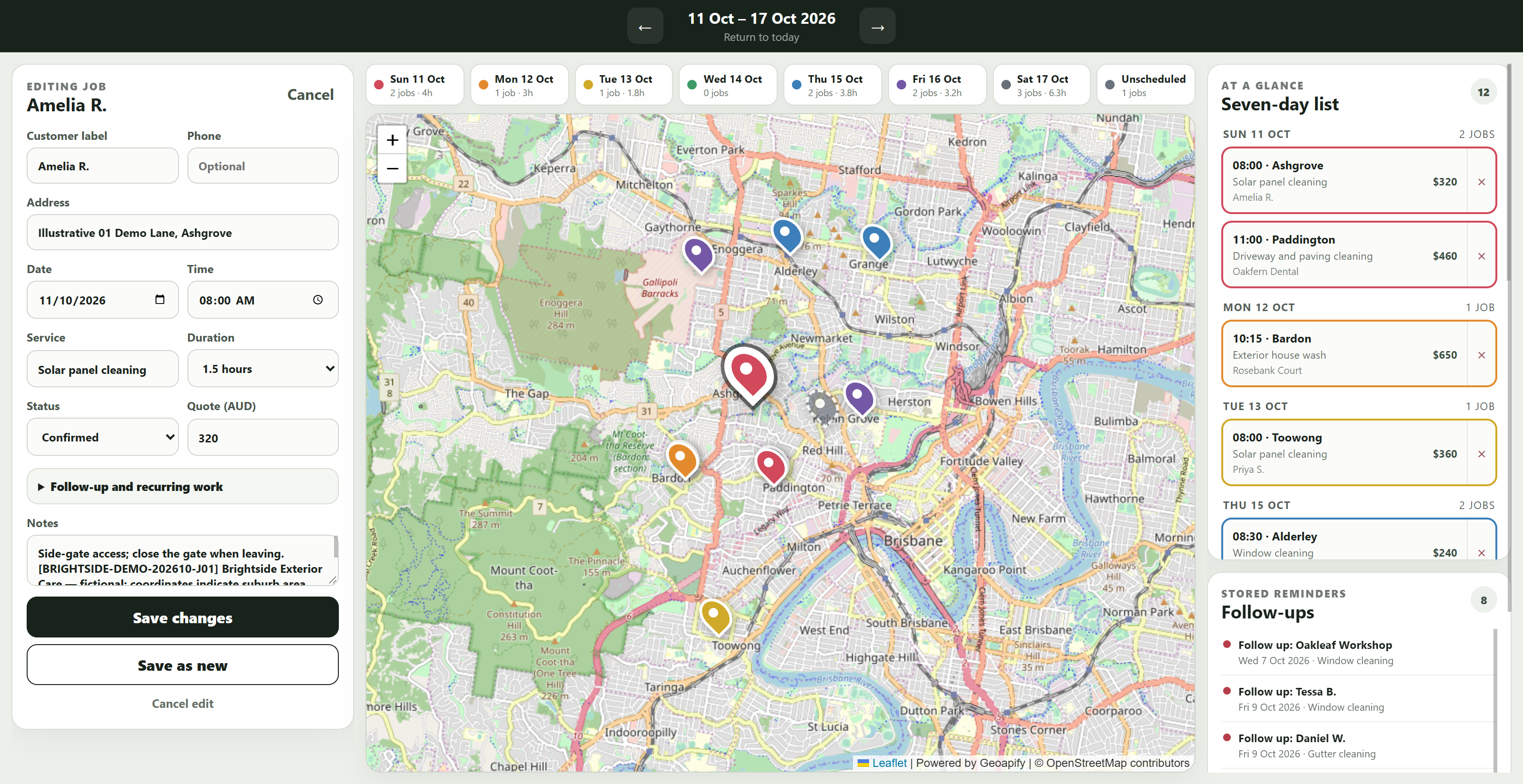Focus the Address input field
Screen dimensions: 1523x784
click(x=183, y=233)
